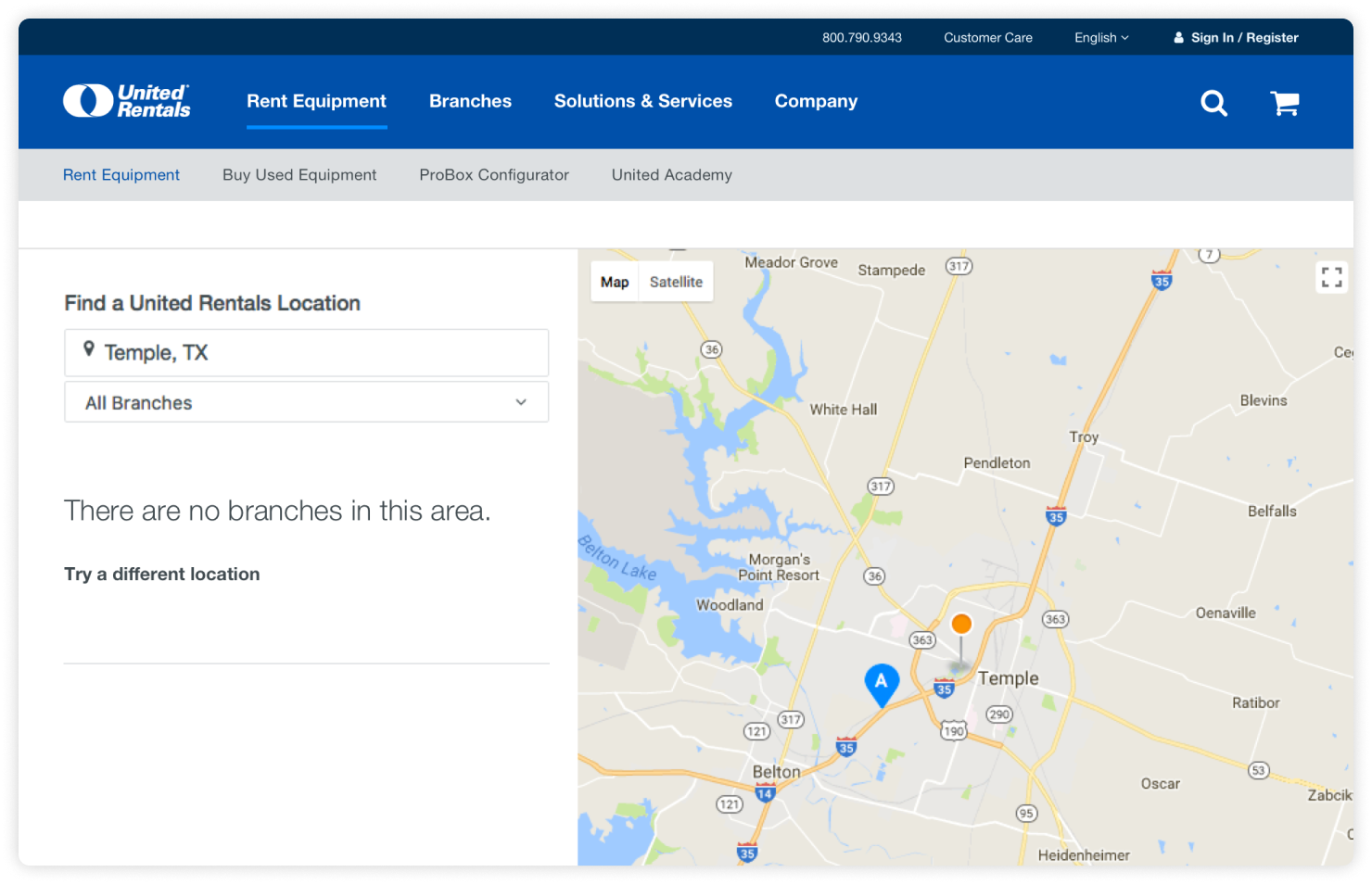
Task: Switch map to Satellite view
Action: [x=676, y=282]
